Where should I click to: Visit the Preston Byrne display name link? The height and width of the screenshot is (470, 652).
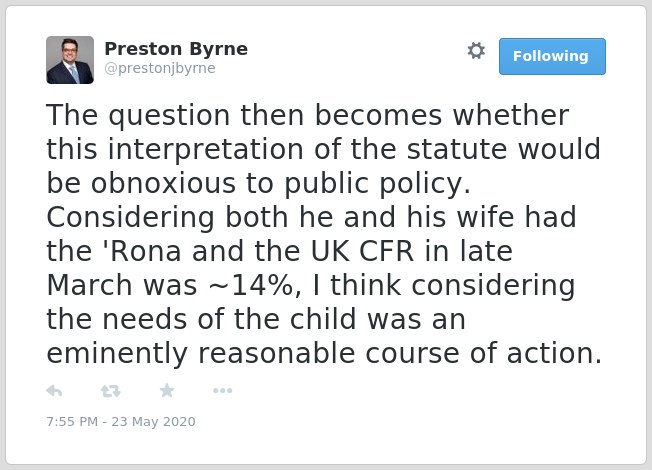click(176, 49)
